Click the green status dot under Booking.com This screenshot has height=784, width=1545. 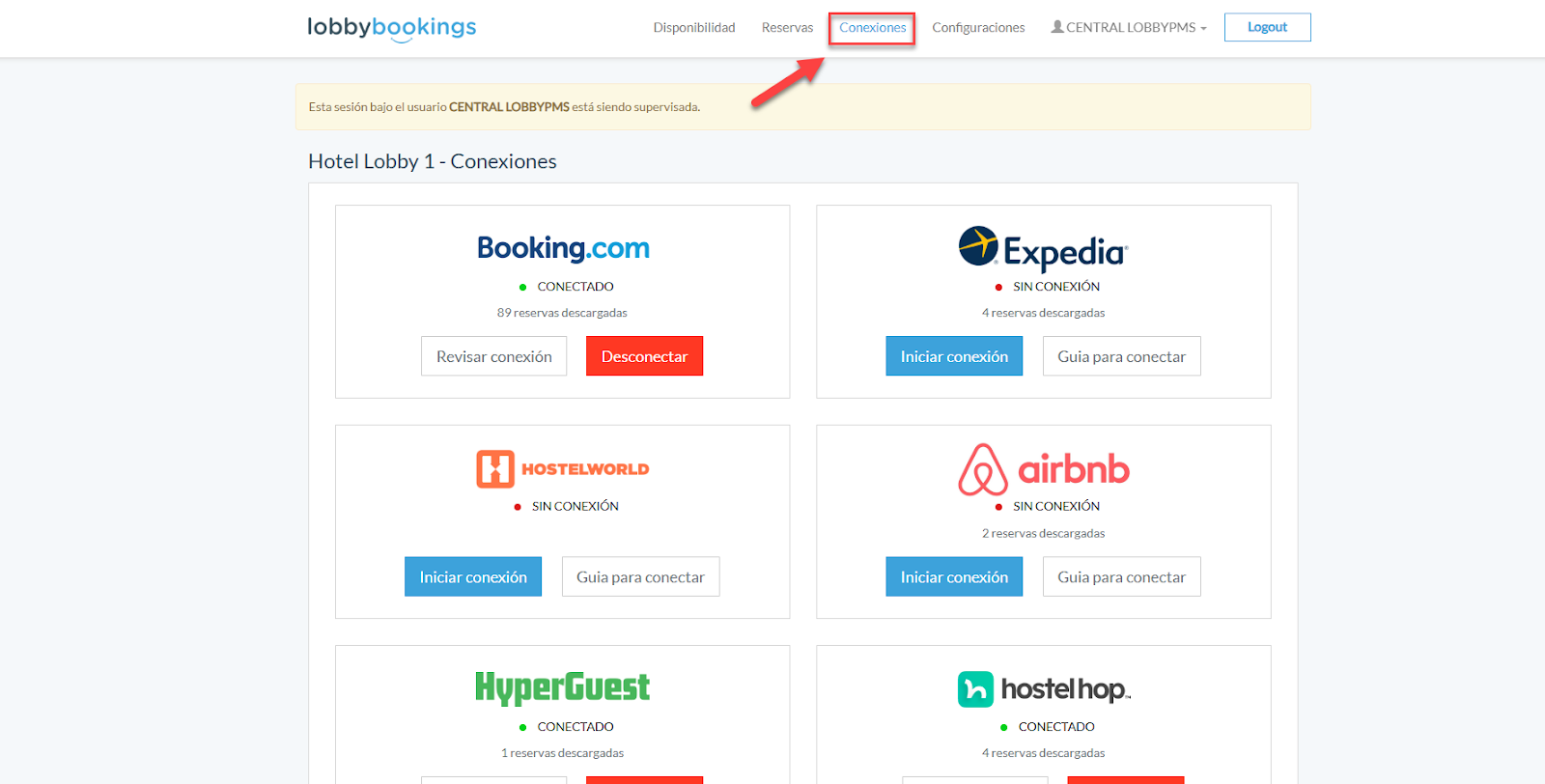(x=522, y=287)
